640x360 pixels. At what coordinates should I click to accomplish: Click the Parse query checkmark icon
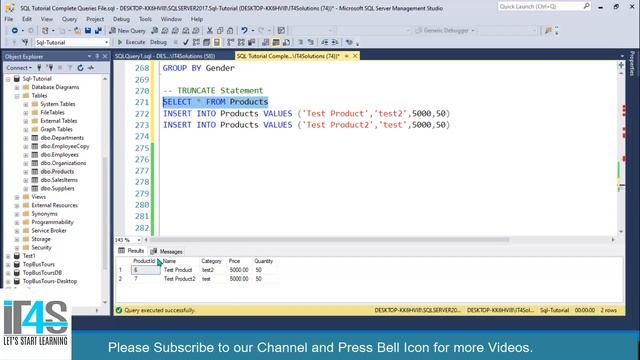coord(186,42)
